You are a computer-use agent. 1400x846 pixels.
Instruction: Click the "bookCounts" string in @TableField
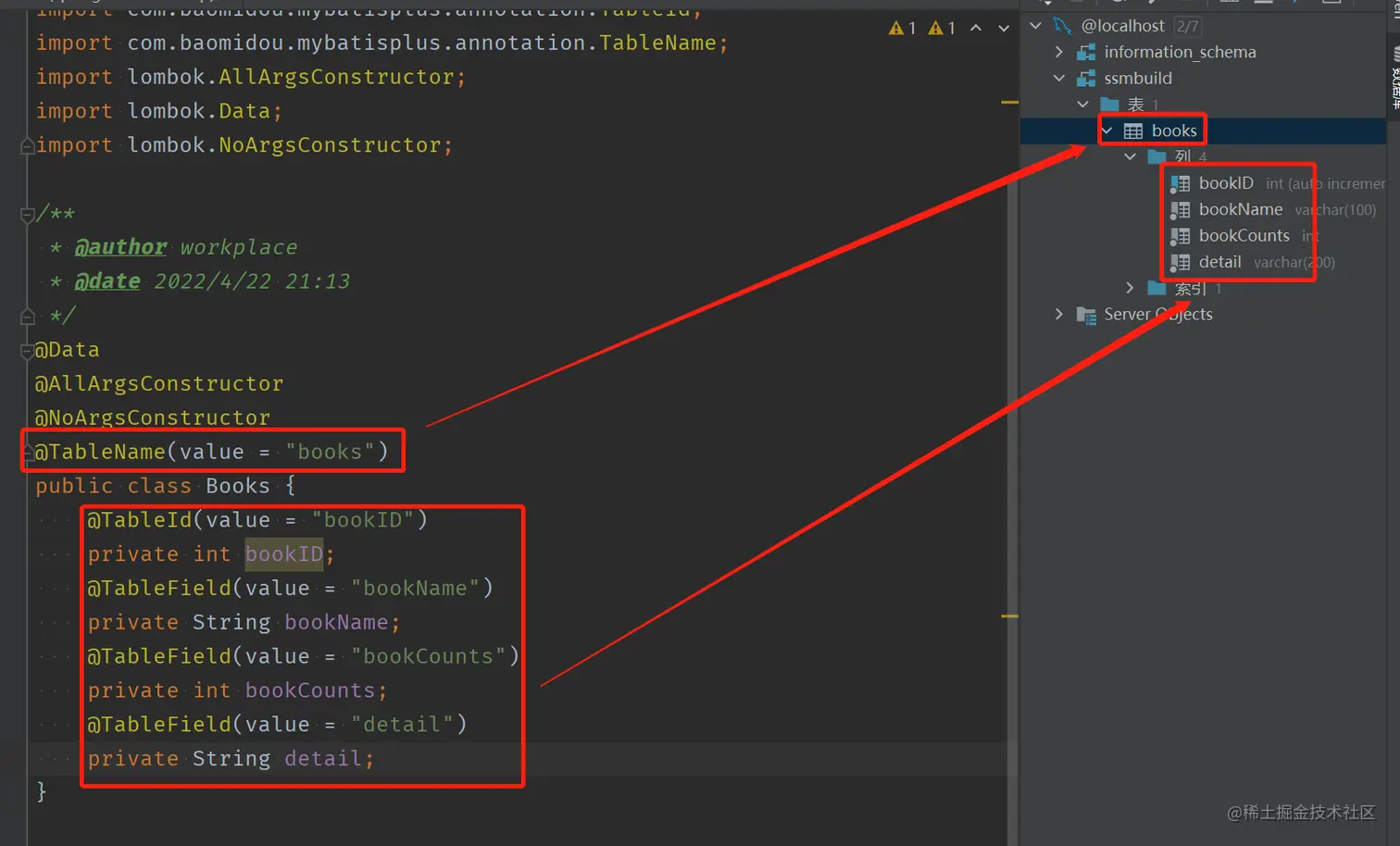click(428, 656)
